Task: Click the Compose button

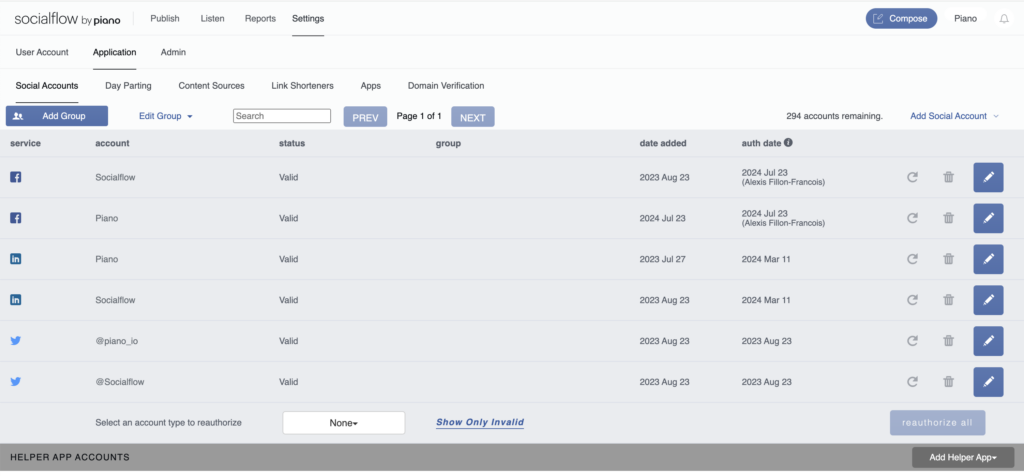Action: coord(901,18)
